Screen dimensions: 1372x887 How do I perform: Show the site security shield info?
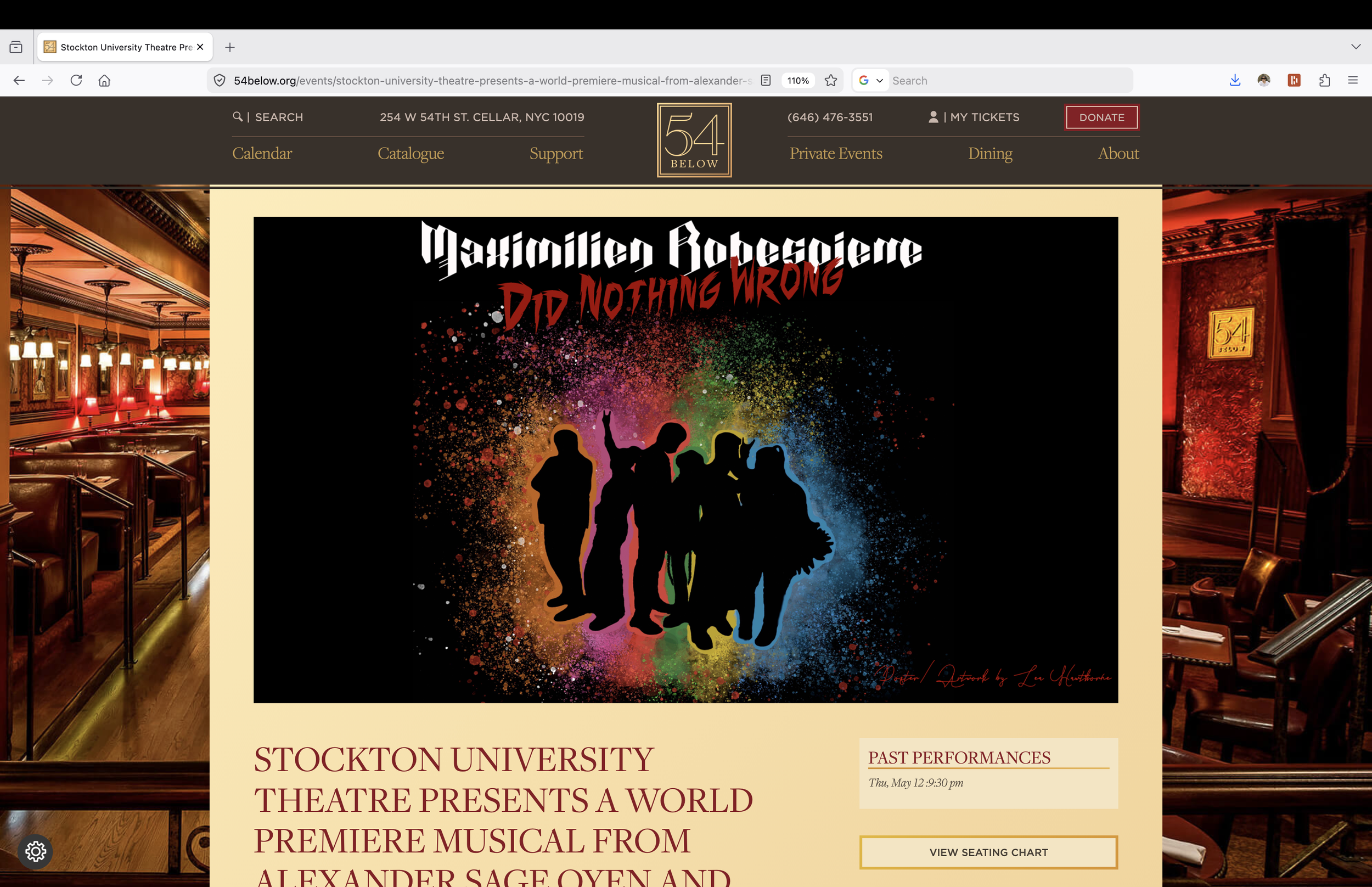point(220,81)
